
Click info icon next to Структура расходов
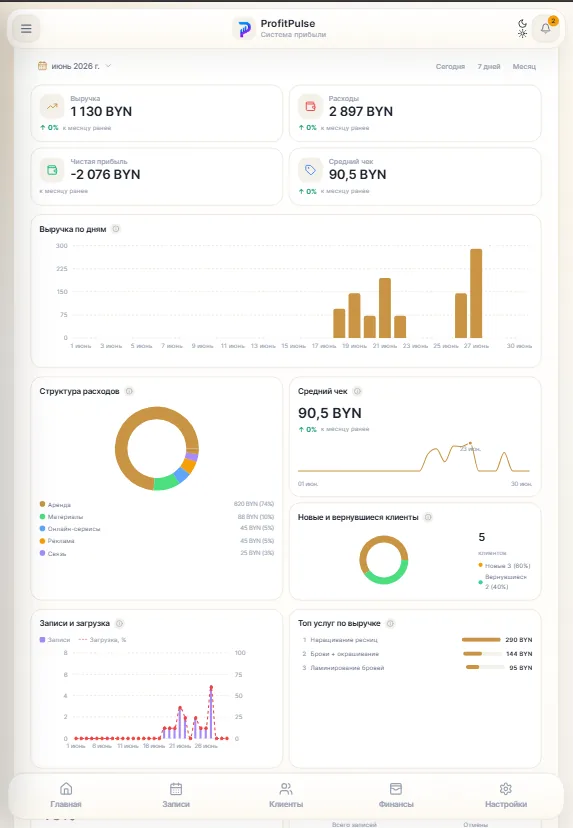pyautogui.click(x=129, y=391)
